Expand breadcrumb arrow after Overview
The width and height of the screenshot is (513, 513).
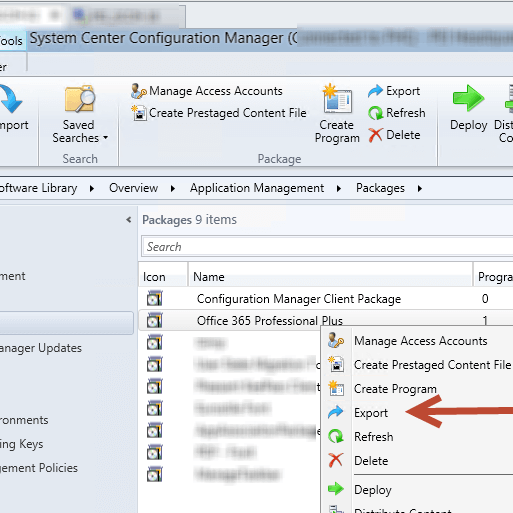click(x=173, y=188)
